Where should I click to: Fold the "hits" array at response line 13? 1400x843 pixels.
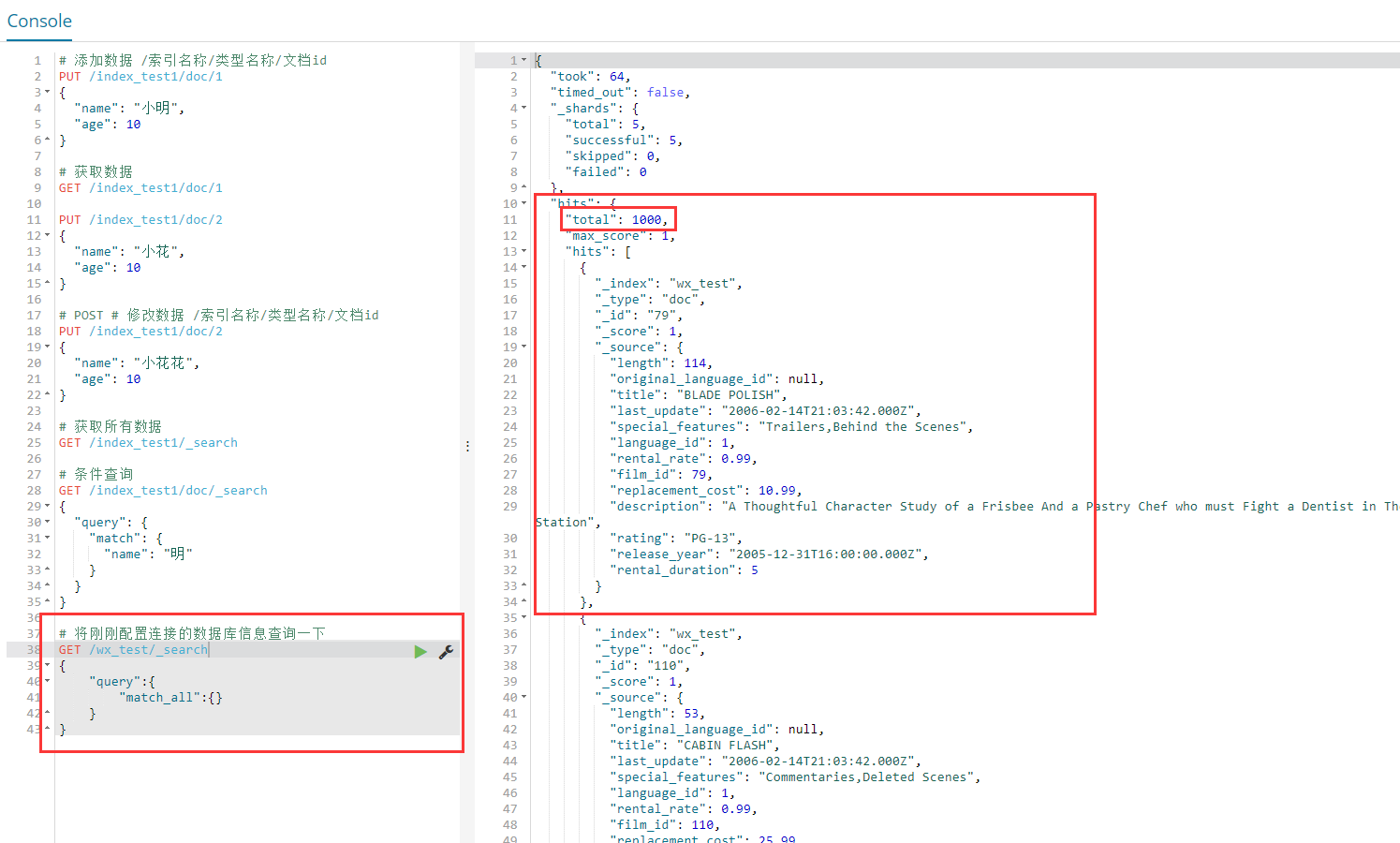[x=524, y=252]
